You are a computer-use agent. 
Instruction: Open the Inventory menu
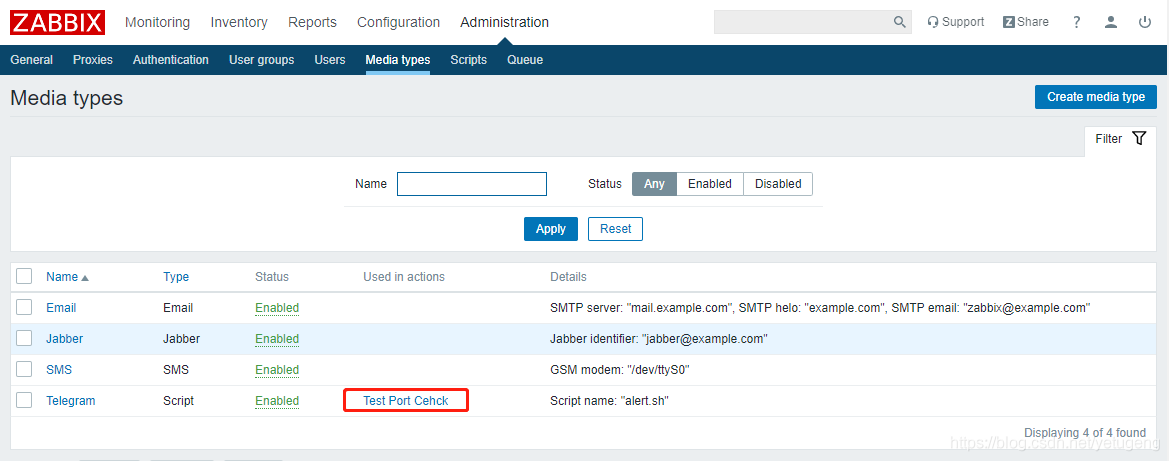click(x=239, y=22)
